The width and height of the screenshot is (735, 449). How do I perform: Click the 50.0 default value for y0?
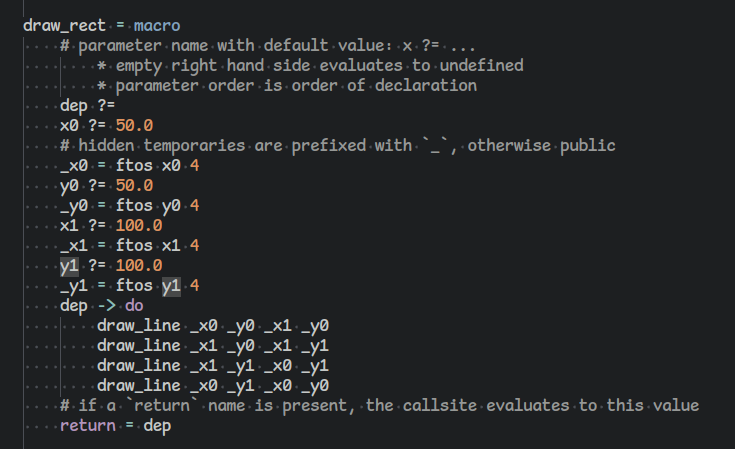point(134,186)
